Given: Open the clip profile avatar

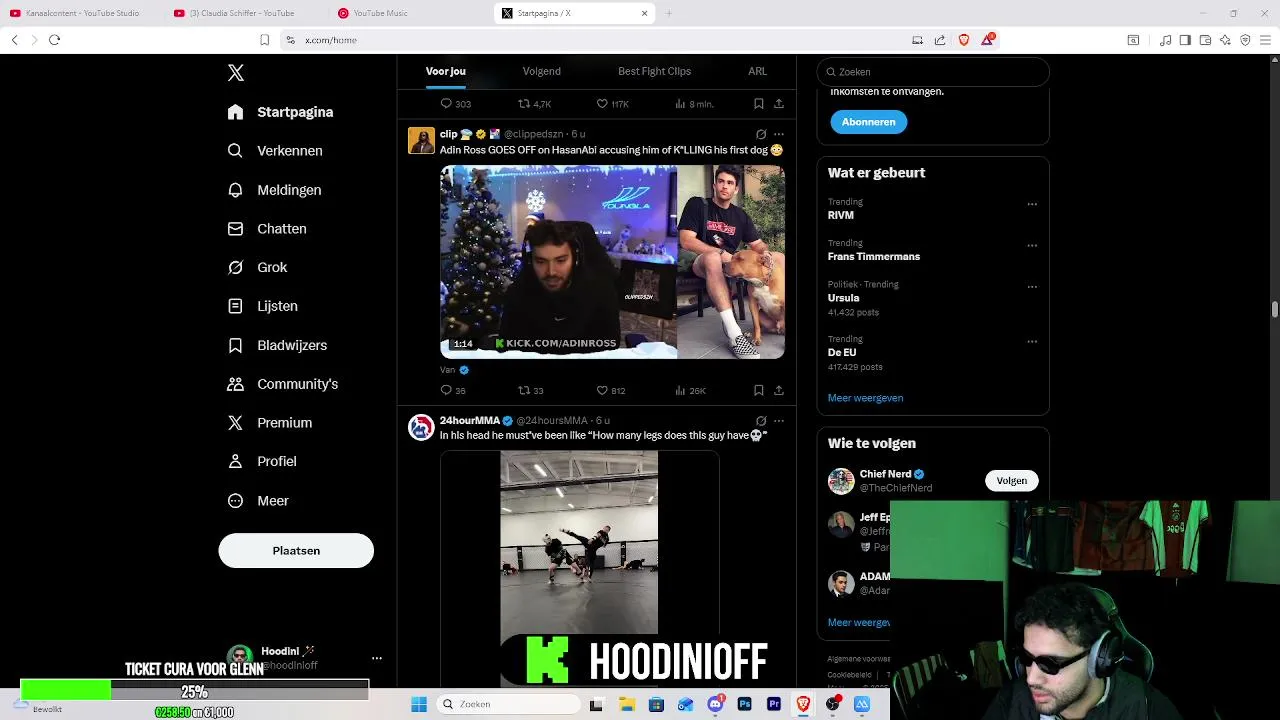Looking at the screenshot, I should 421,140.
